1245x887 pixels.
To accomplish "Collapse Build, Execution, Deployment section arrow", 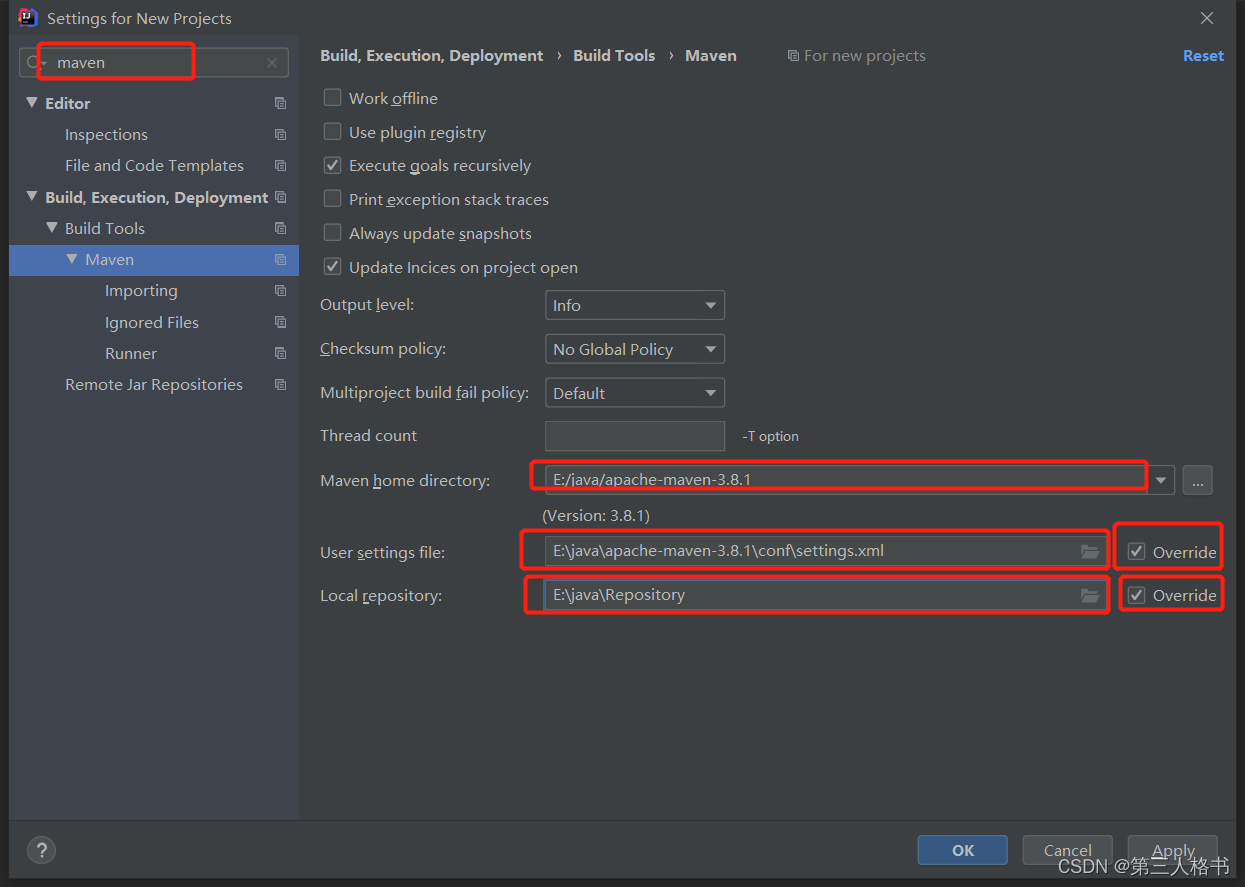I will point(32,197).
